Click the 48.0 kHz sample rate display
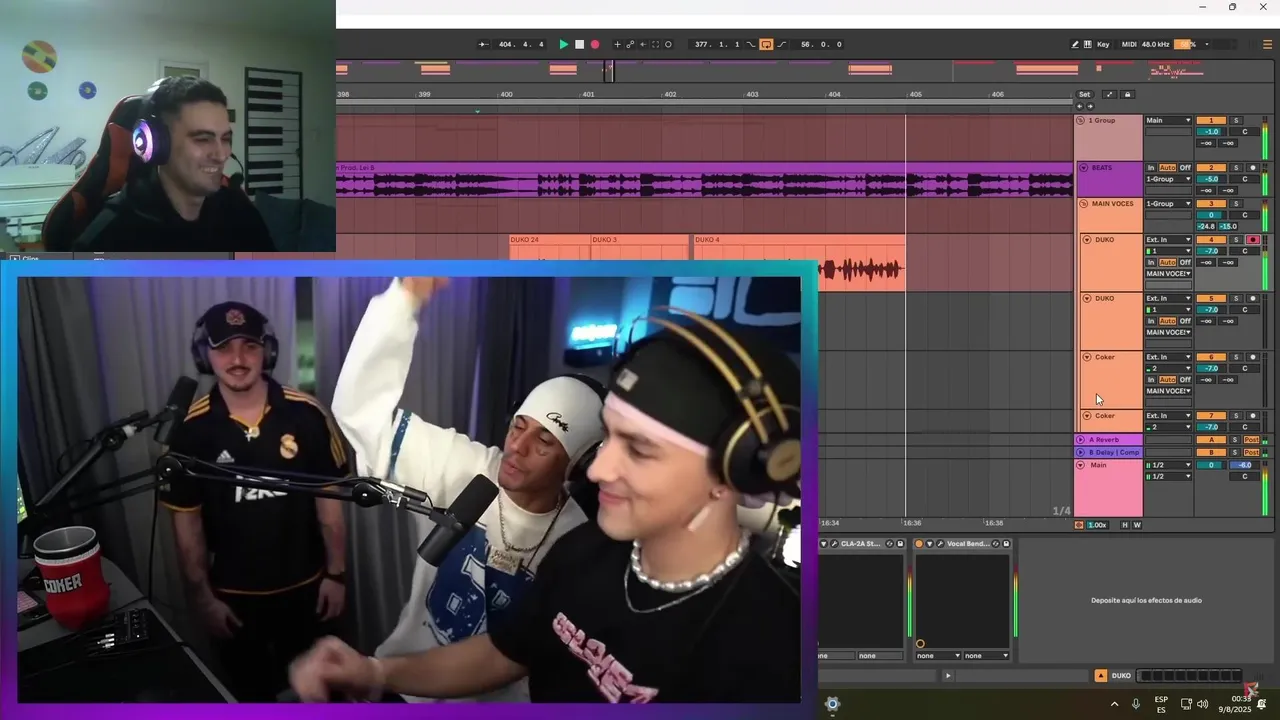Screen dimensions: 1280x720 (1155, 45)
